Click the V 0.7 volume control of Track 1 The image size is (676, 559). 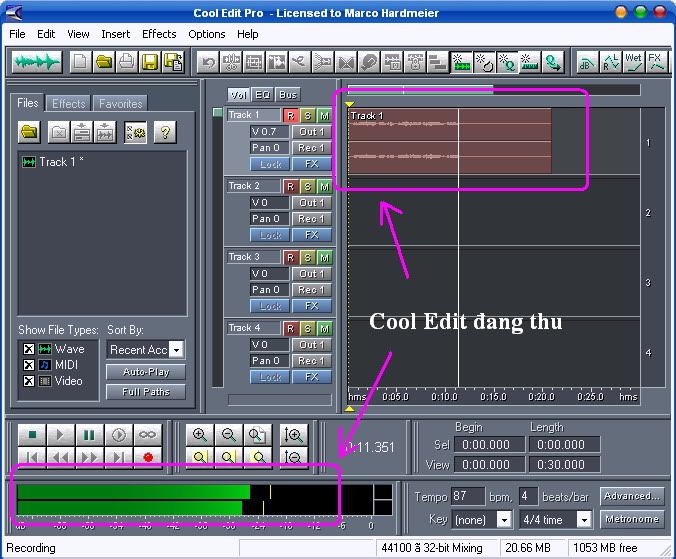click(269, 132)
